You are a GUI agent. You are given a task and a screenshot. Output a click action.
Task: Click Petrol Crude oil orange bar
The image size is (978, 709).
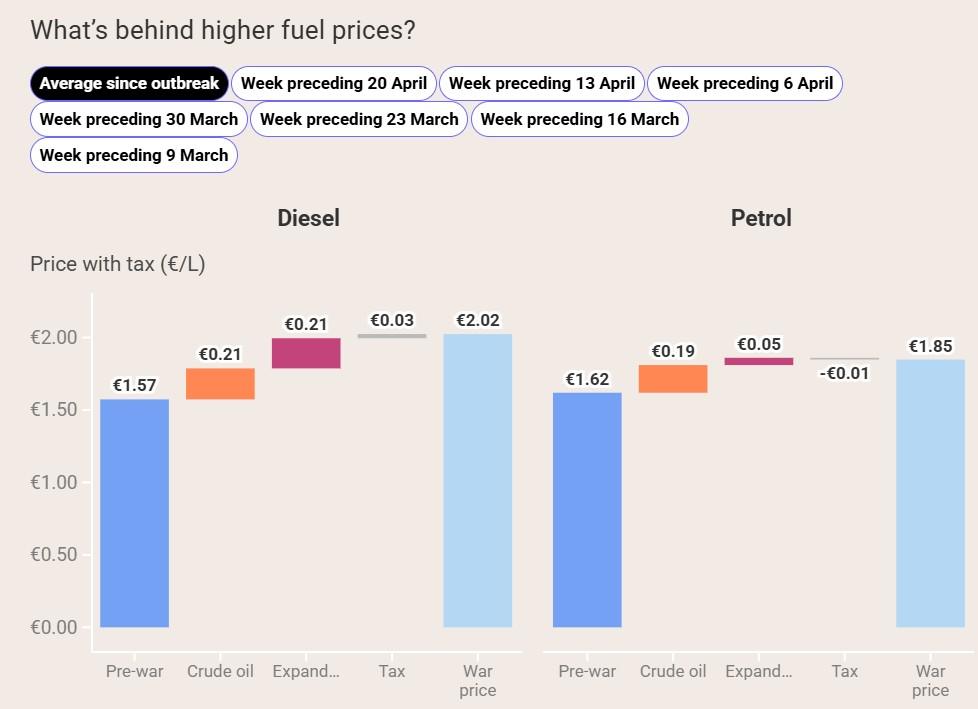point(673,378)
